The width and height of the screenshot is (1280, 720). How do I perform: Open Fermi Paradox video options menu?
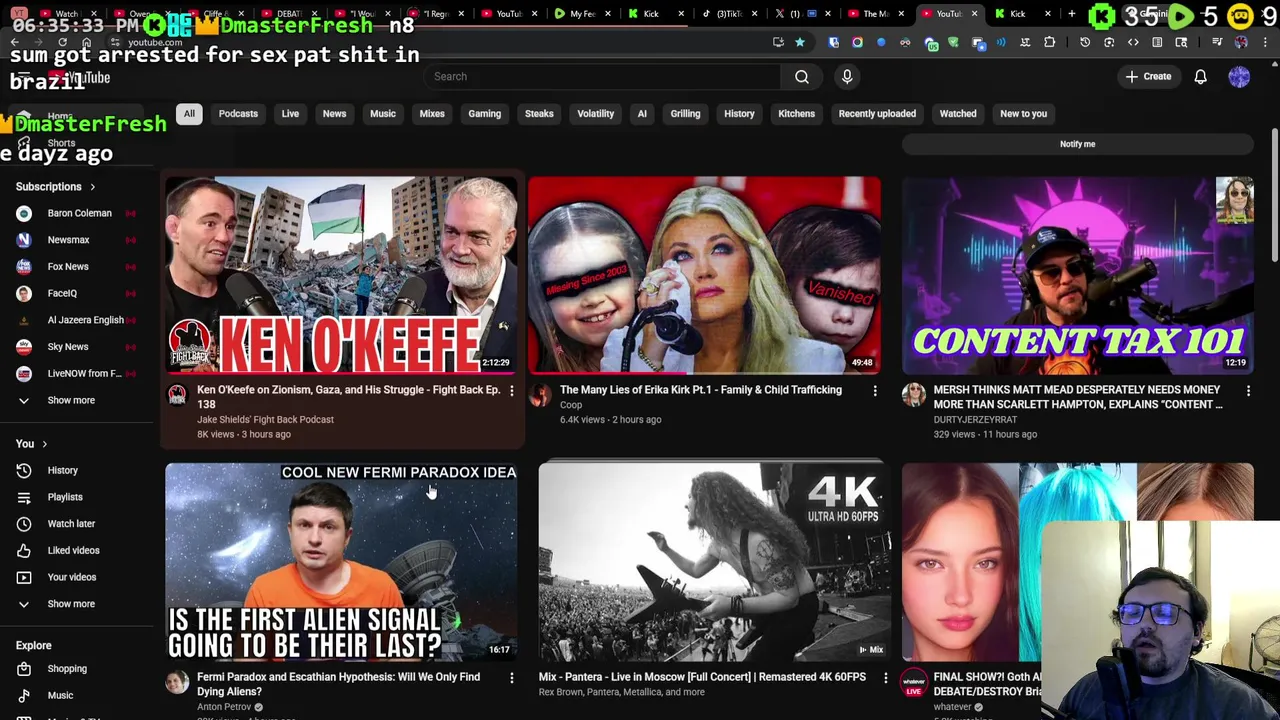coord(511,678)
